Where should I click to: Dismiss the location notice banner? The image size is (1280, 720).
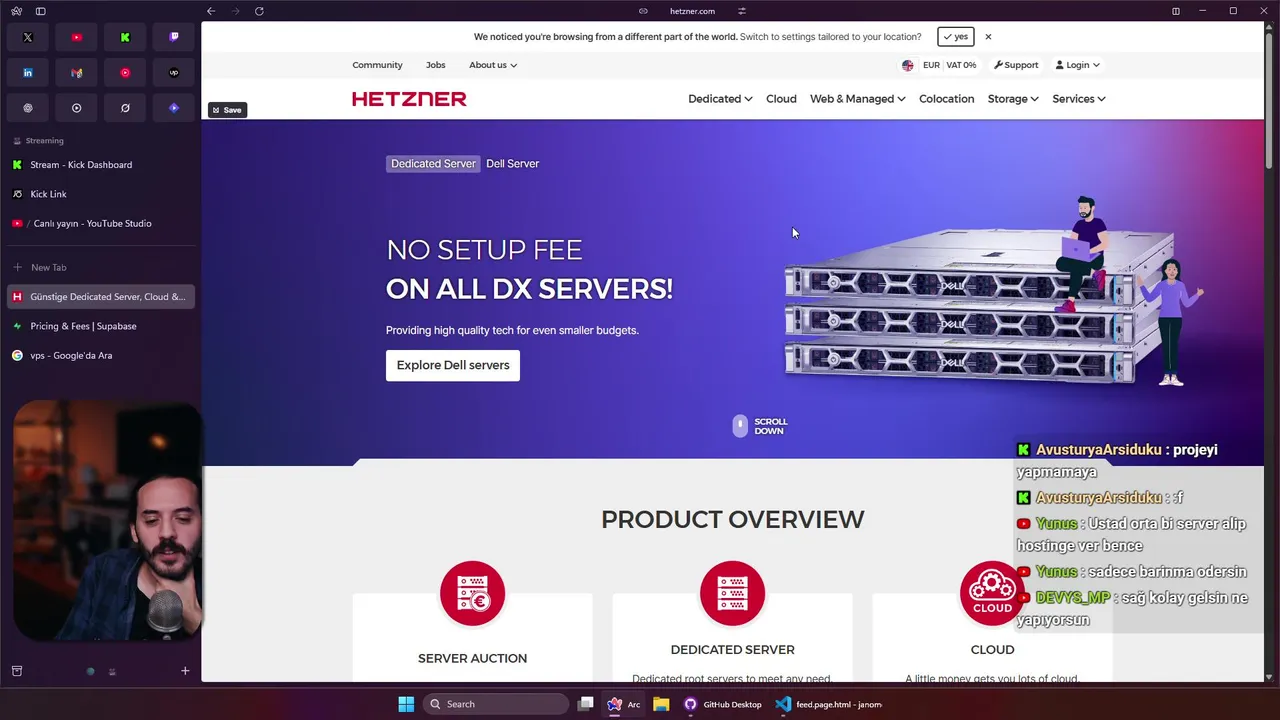point(988,37)
